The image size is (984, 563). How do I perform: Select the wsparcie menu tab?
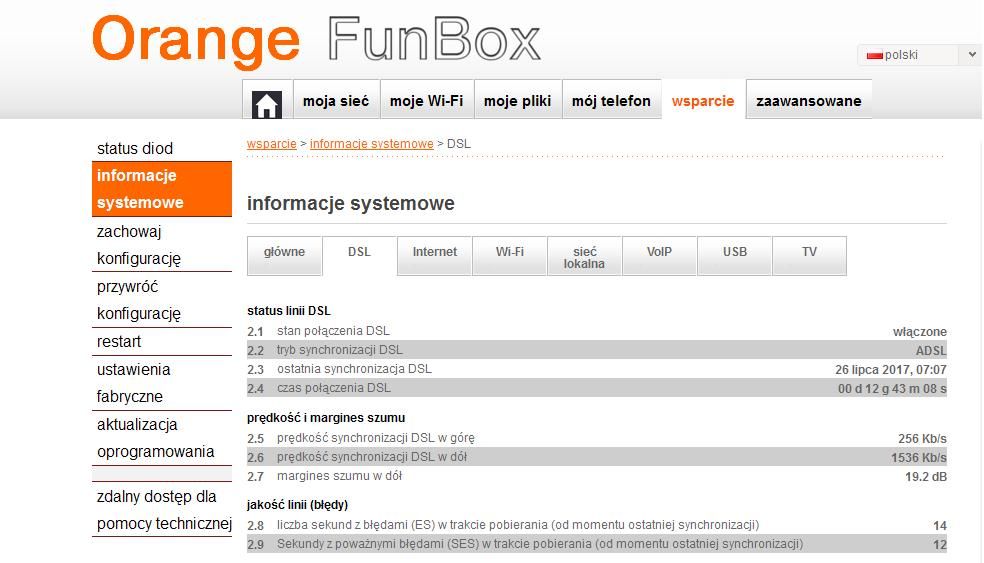pyautogui.click(x=703, y=100)
